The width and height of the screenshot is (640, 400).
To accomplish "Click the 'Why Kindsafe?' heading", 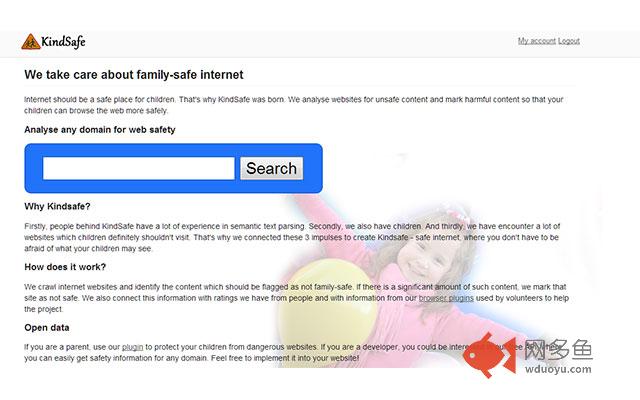I will point(57,207).
